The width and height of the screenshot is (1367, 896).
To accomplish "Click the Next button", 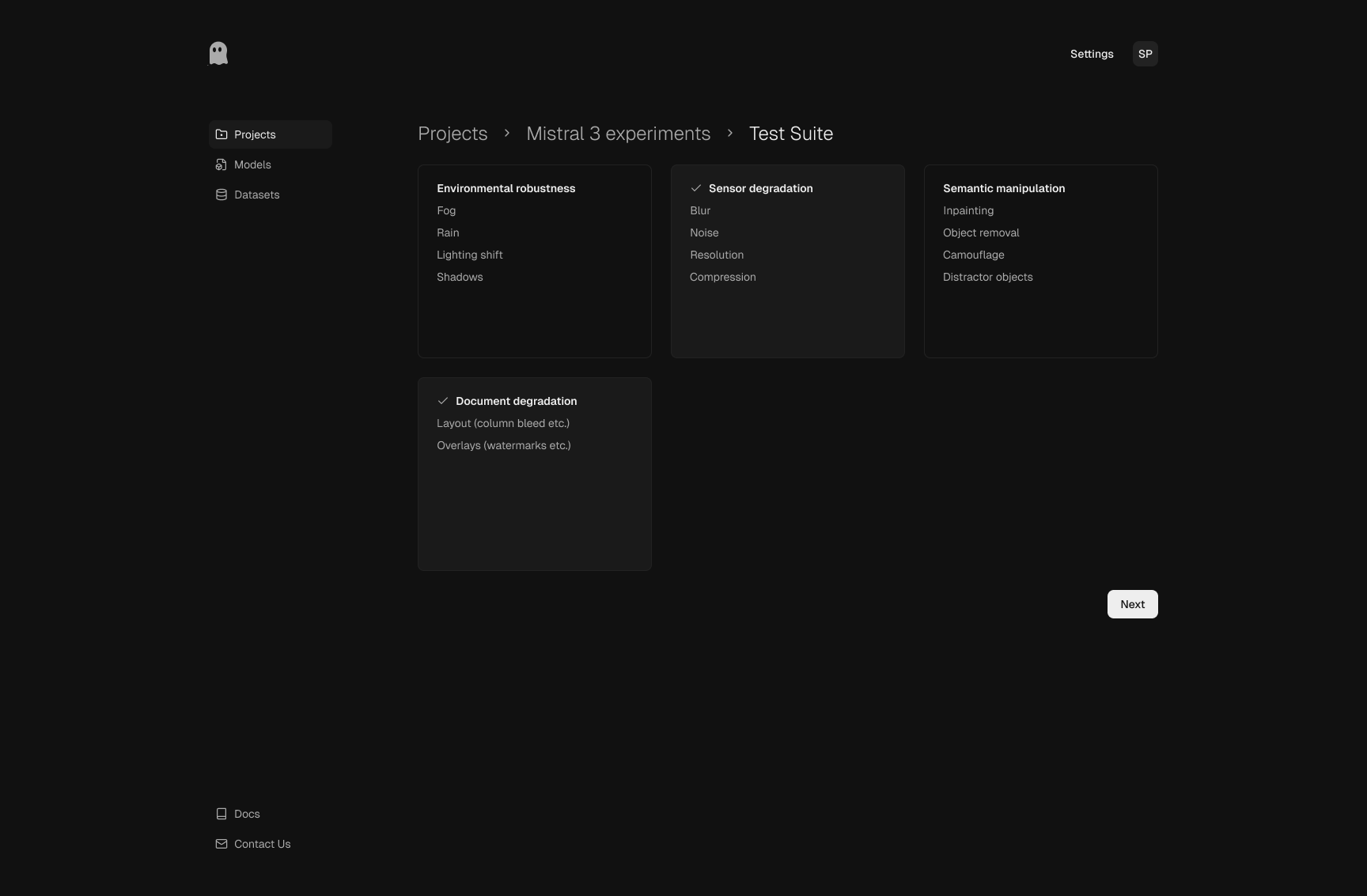I will click(1132, 603).
